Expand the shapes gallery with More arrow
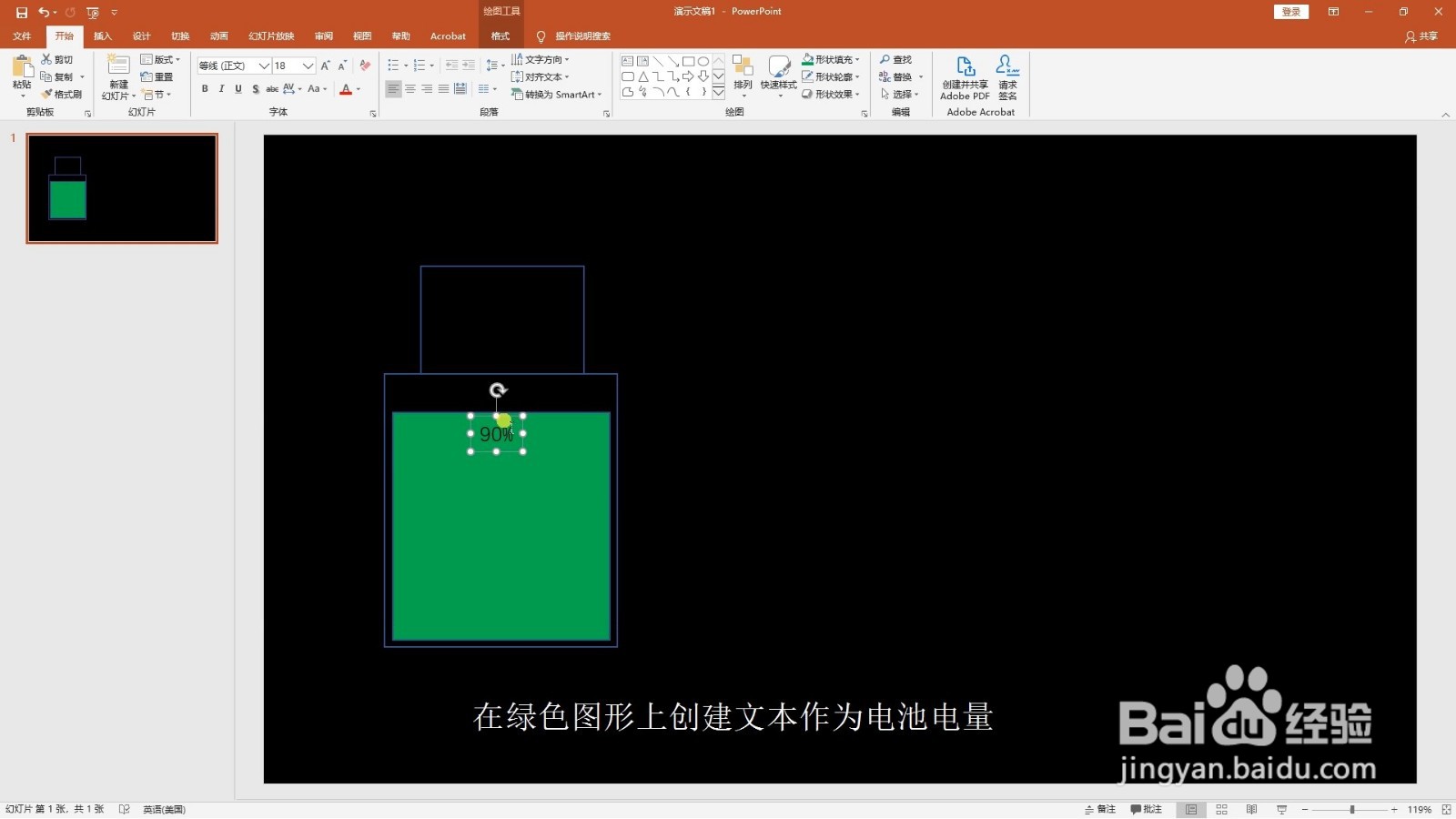1456x819 pixels. click(718, 92)
